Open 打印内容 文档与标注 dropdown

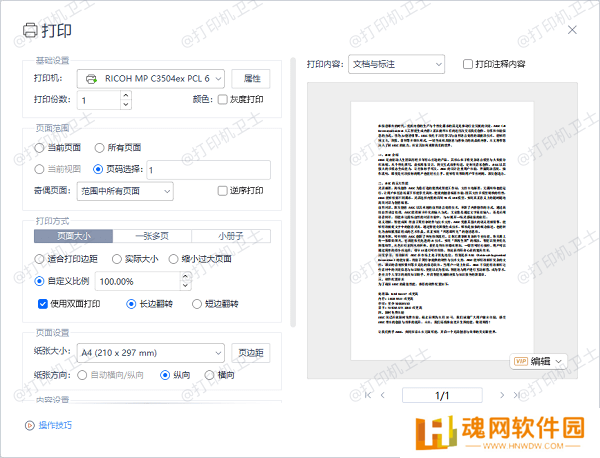[x=396, y=64]
